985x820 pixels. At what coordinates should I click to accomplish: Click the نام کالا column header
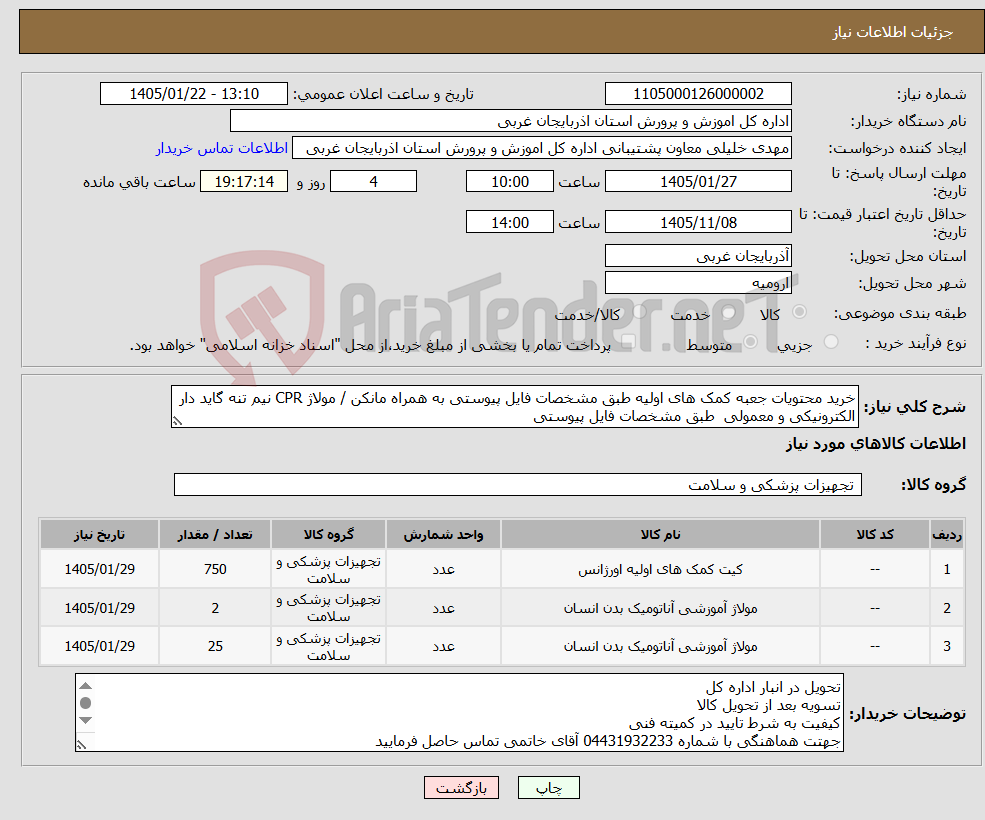pos(660,534)
